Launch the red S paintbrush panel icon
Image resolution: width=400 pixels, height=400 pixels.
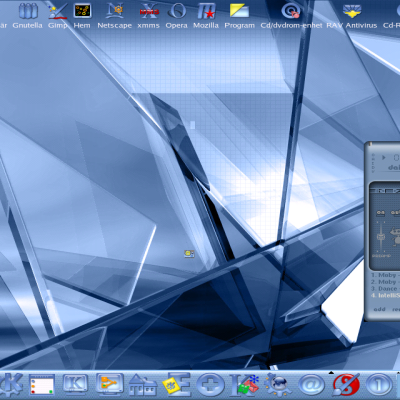346,385
